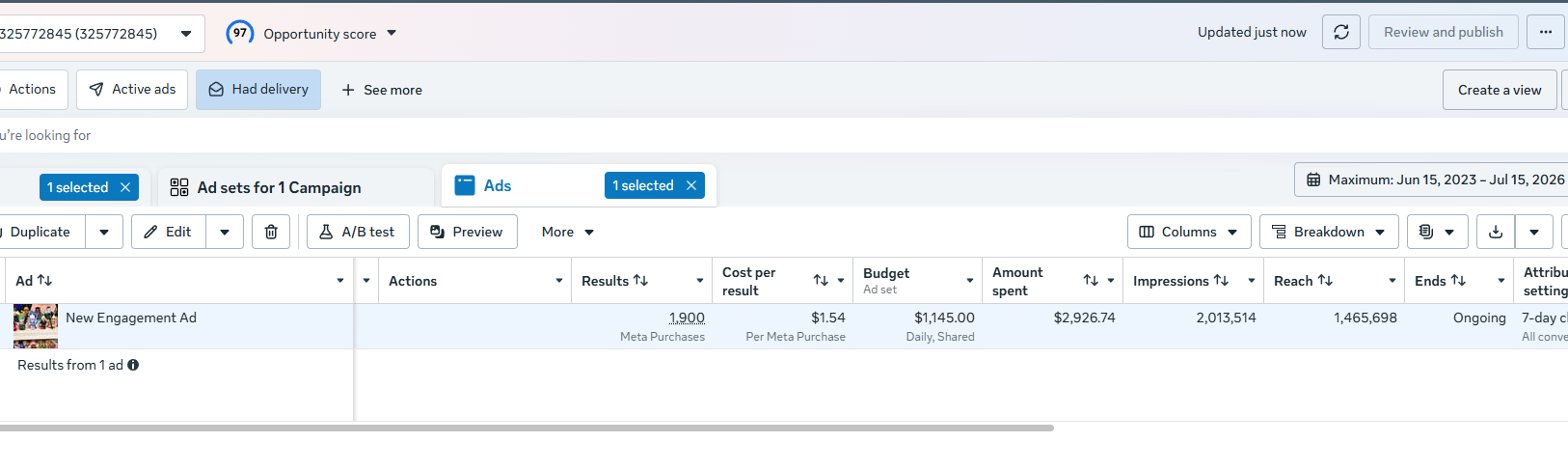Image resolution: width=1568 pixels, height=470 pixels.
Task: Delete selected ad with trash icon
Action: tap(271, 232)
